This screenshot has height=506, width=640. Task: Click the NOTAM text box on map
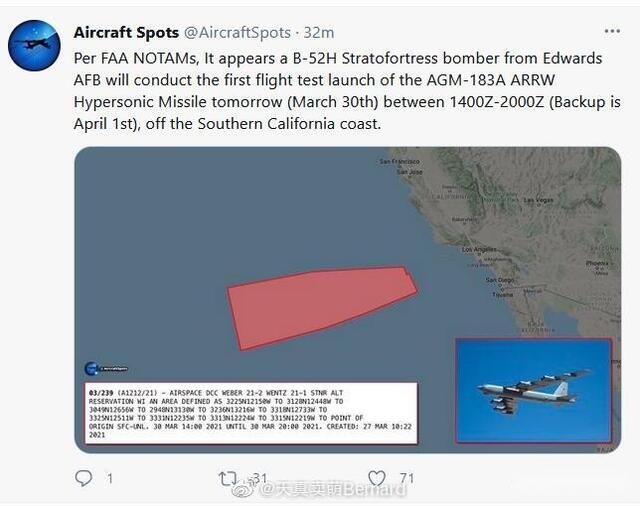pos(251,413)
